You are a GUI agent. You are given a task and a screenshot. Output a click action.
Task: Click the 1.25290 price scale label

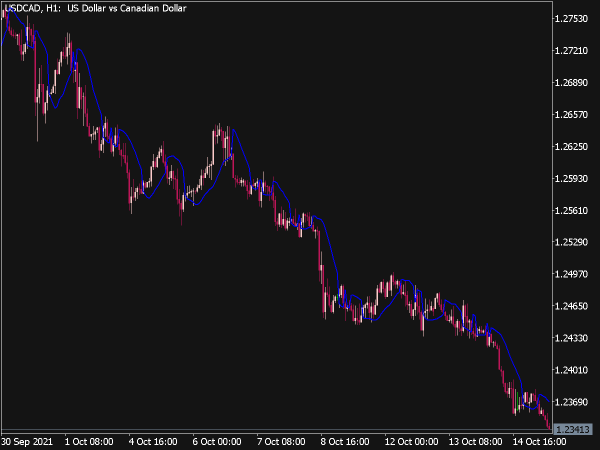point(571,242)
